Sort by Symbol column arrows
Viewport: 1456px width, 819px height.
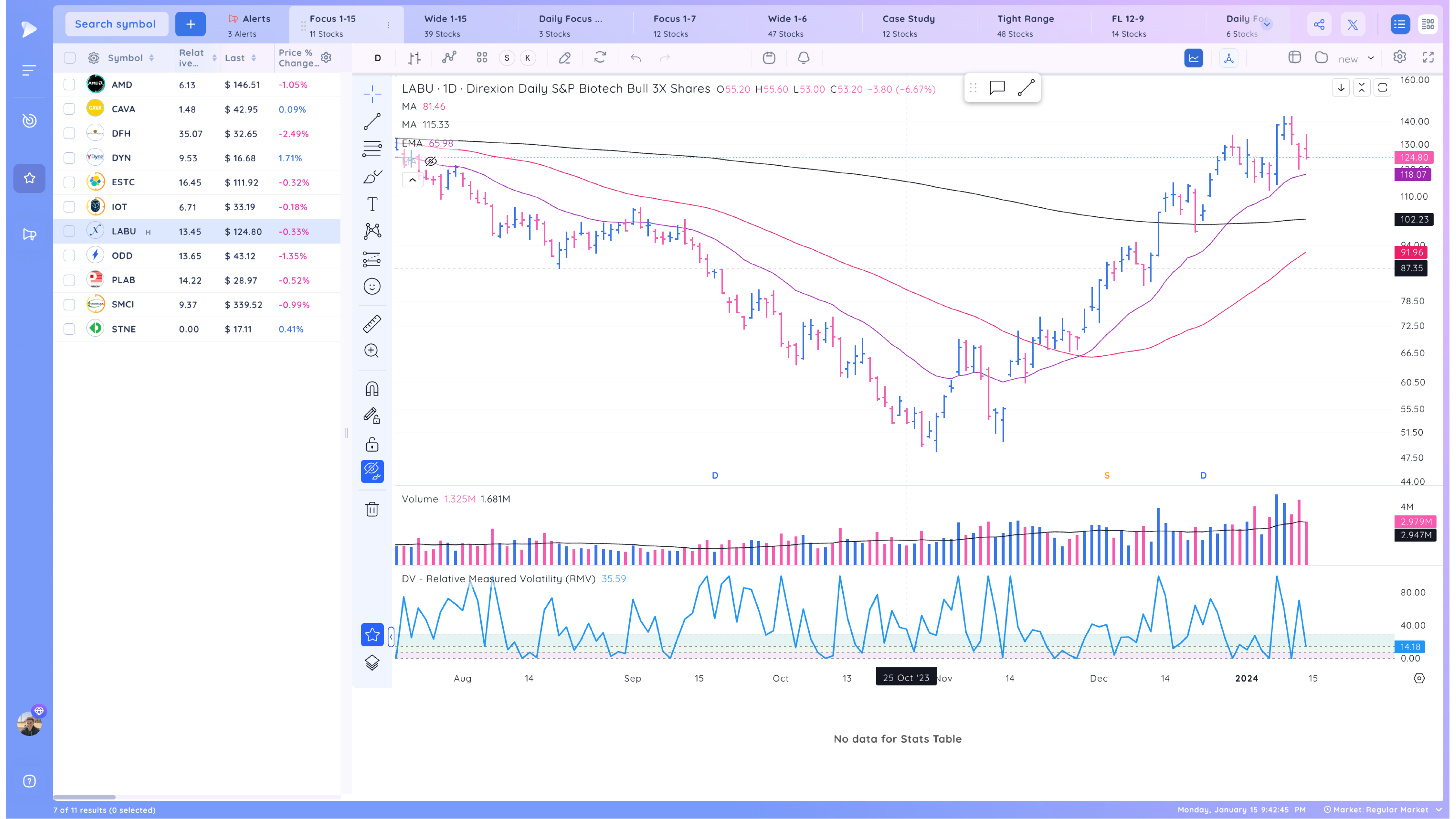tap(151, 58)
